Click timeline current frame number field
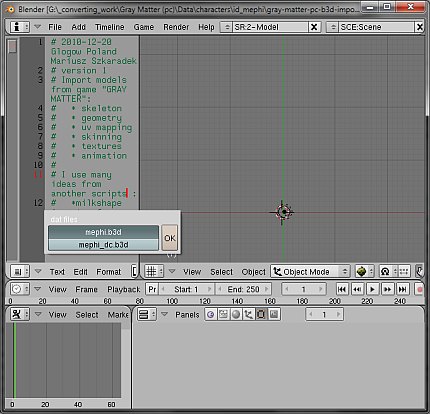Image resolution: width=430 pixels, height=414 pixels. click(x=303, y=289)
